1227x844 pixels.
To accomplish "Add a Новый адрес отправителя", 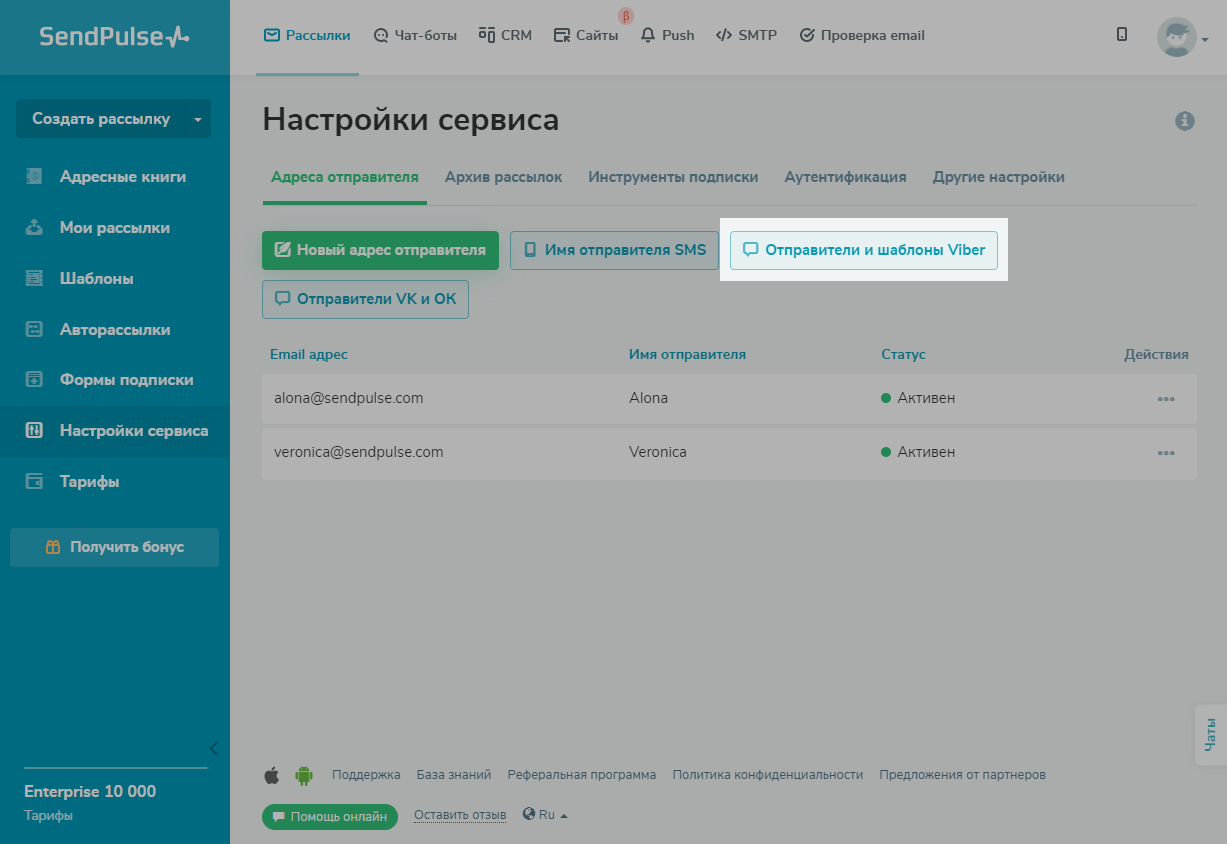I will click(380, 250).
